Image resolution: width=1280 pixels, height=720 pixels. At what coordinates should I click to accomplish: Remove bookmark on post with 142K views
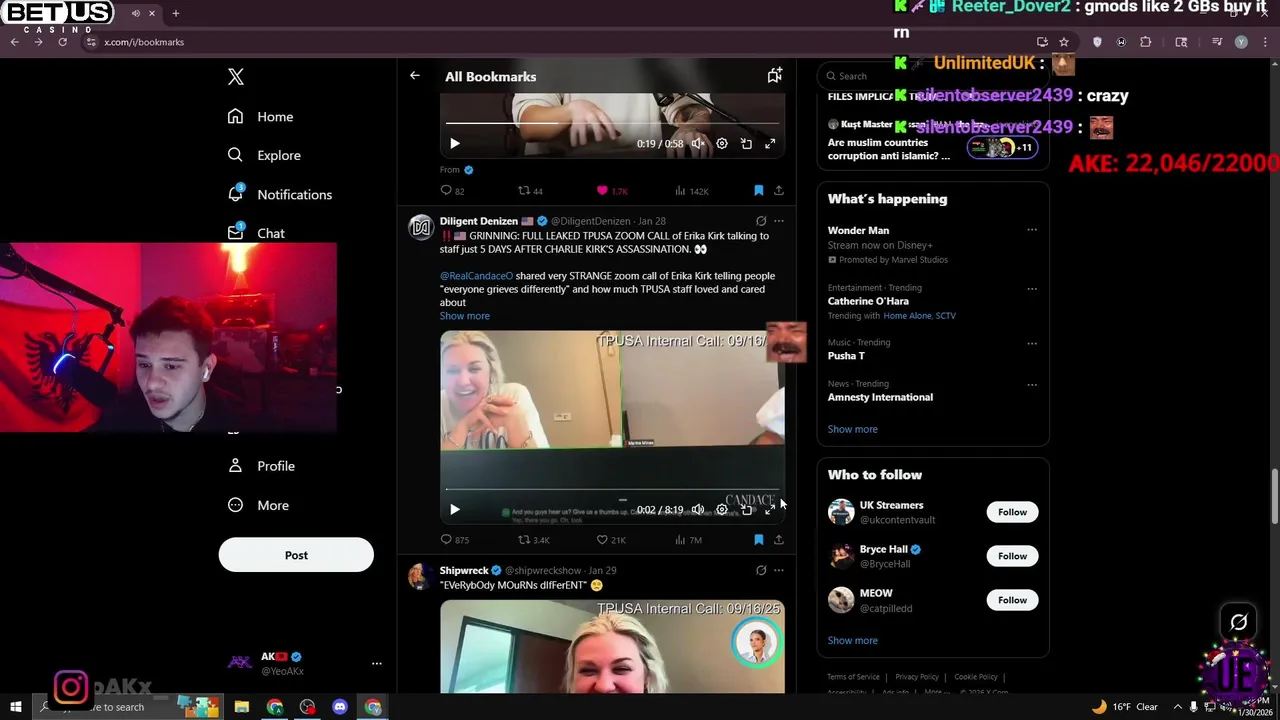click(759, 190)
